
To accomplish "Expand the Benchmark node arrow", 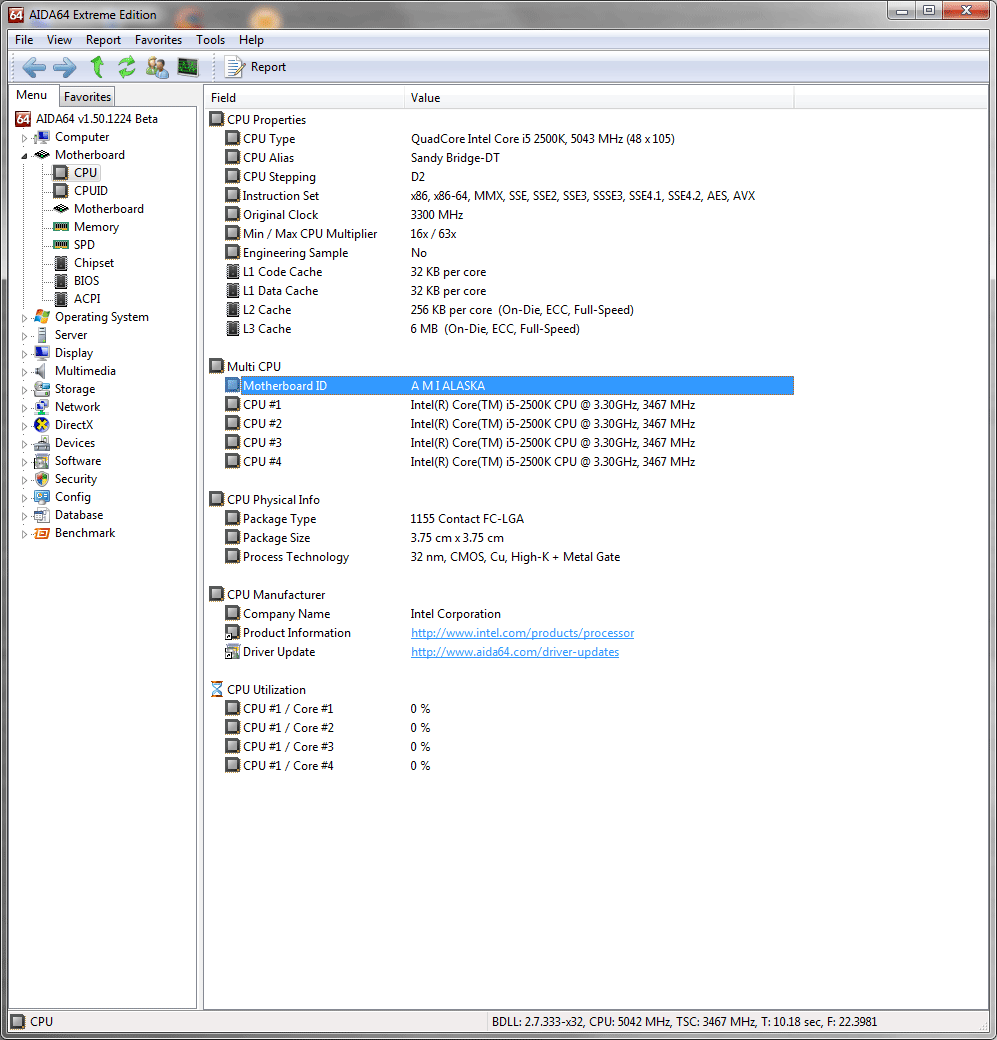I will 25,534.
